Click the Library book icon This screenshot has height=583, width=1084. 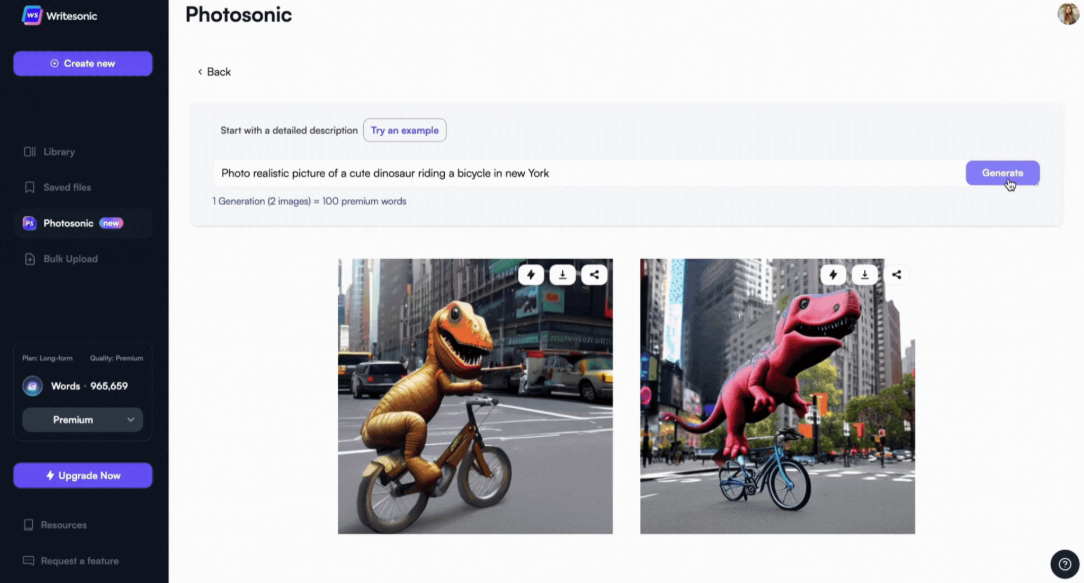(29, 151)
